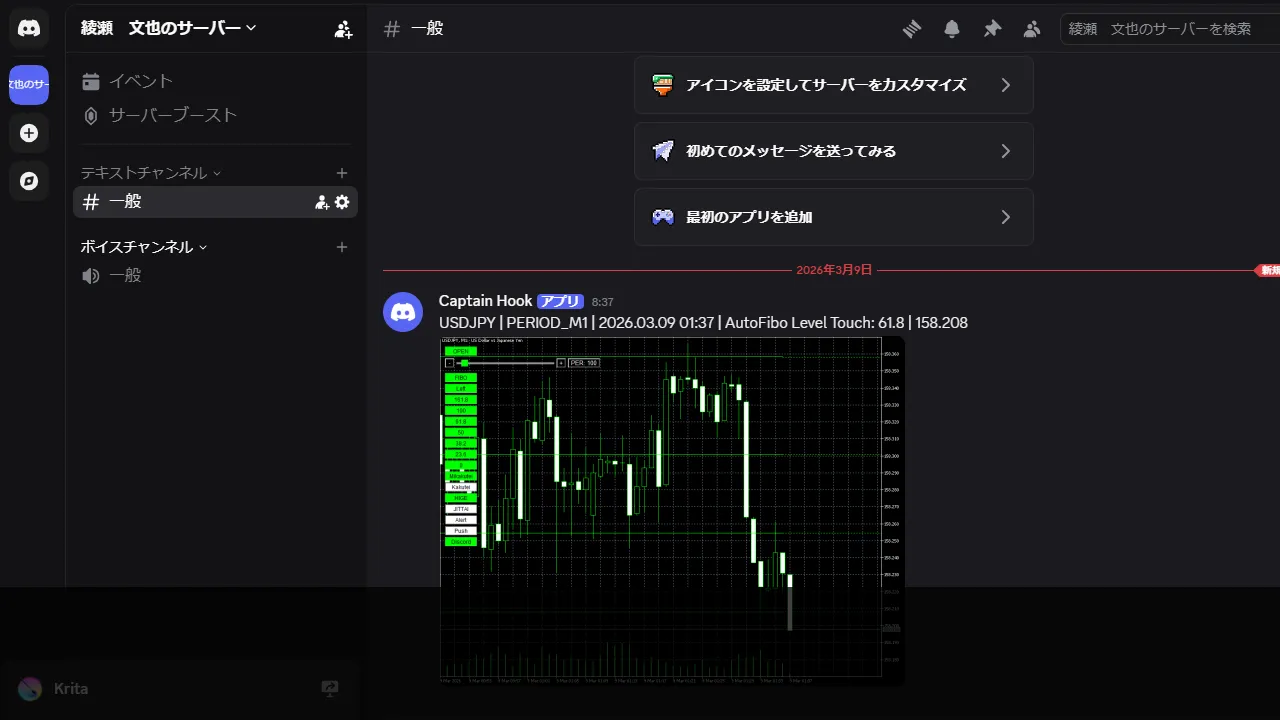The image size is (1280, 720).
Task: Open the Threads icon in the channel header
Action: (x=912, y=28)
